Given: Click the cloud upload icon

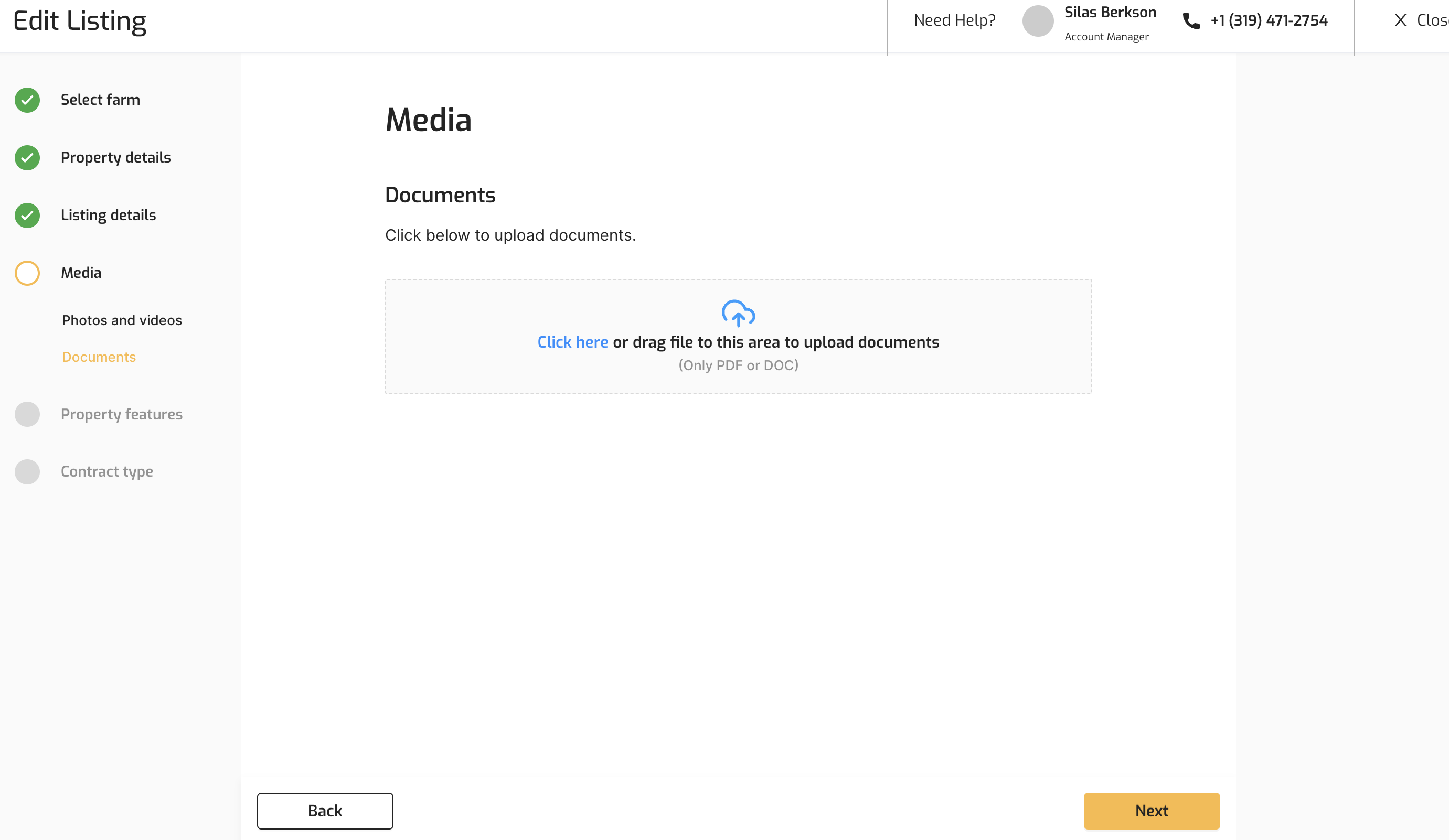Looking at the screenshot, I should (738, 313).
